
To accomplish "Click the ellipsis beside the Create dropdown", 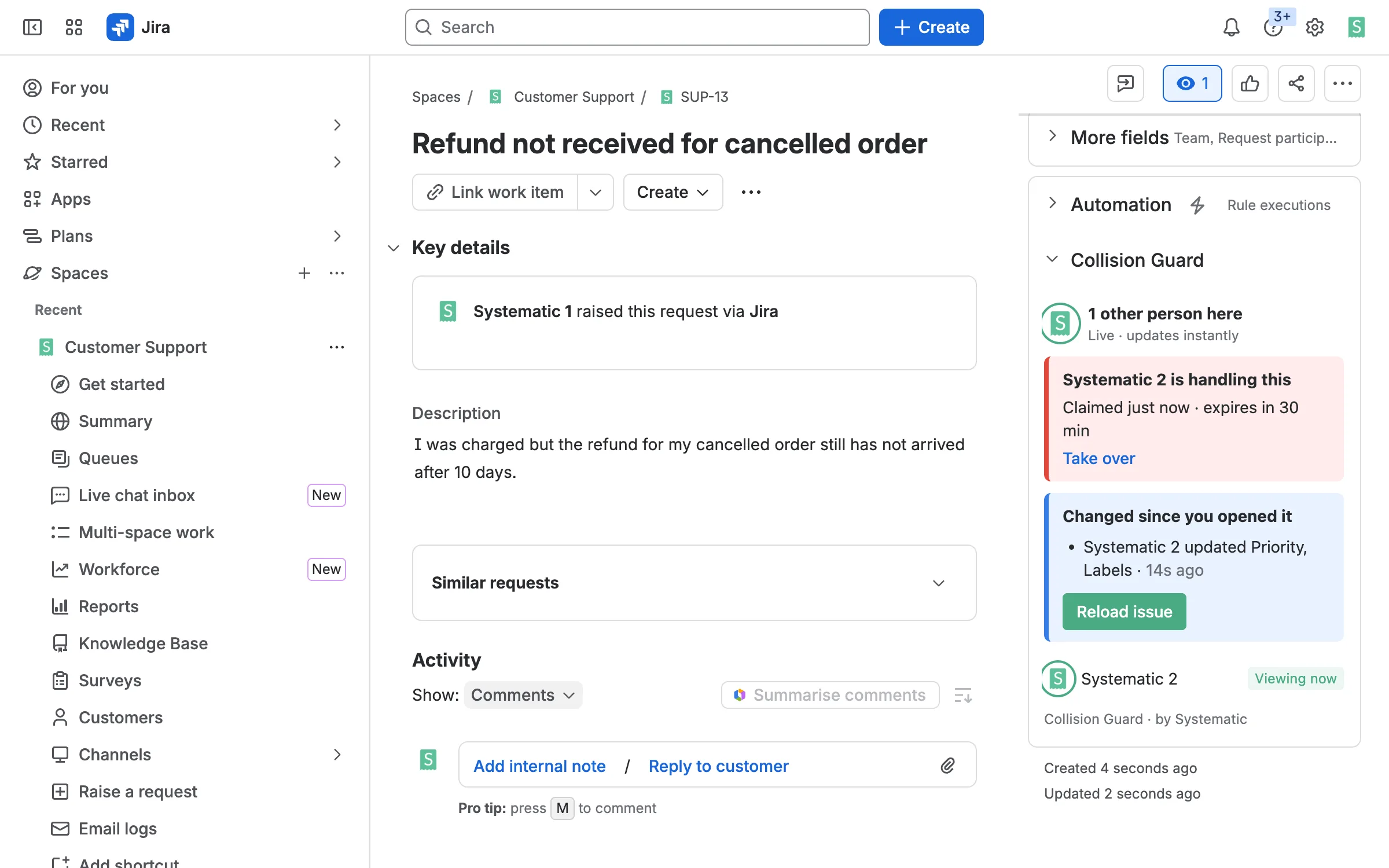I will tap(751, 192).
